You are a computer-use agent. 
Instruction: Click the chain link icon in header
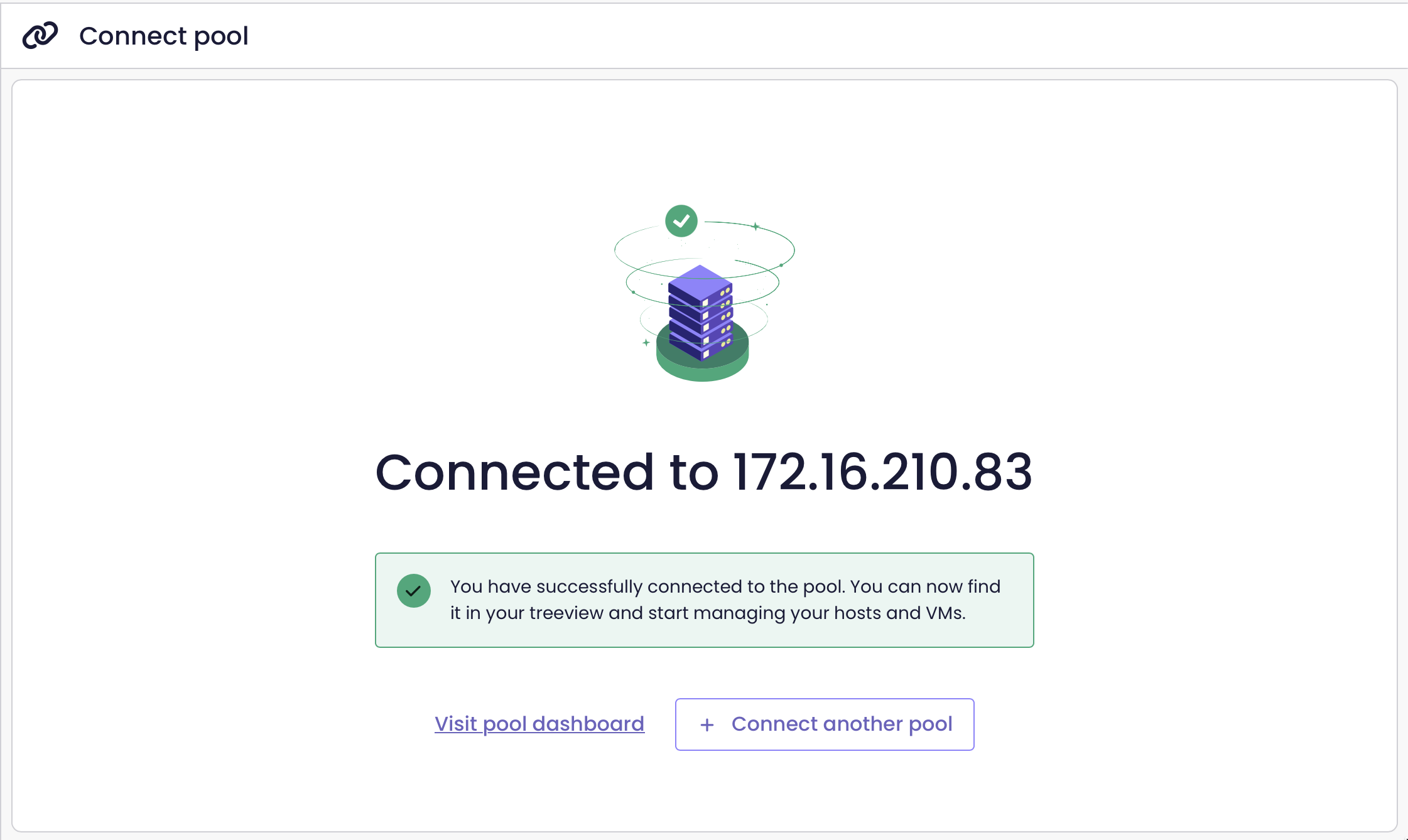[40, 35]
